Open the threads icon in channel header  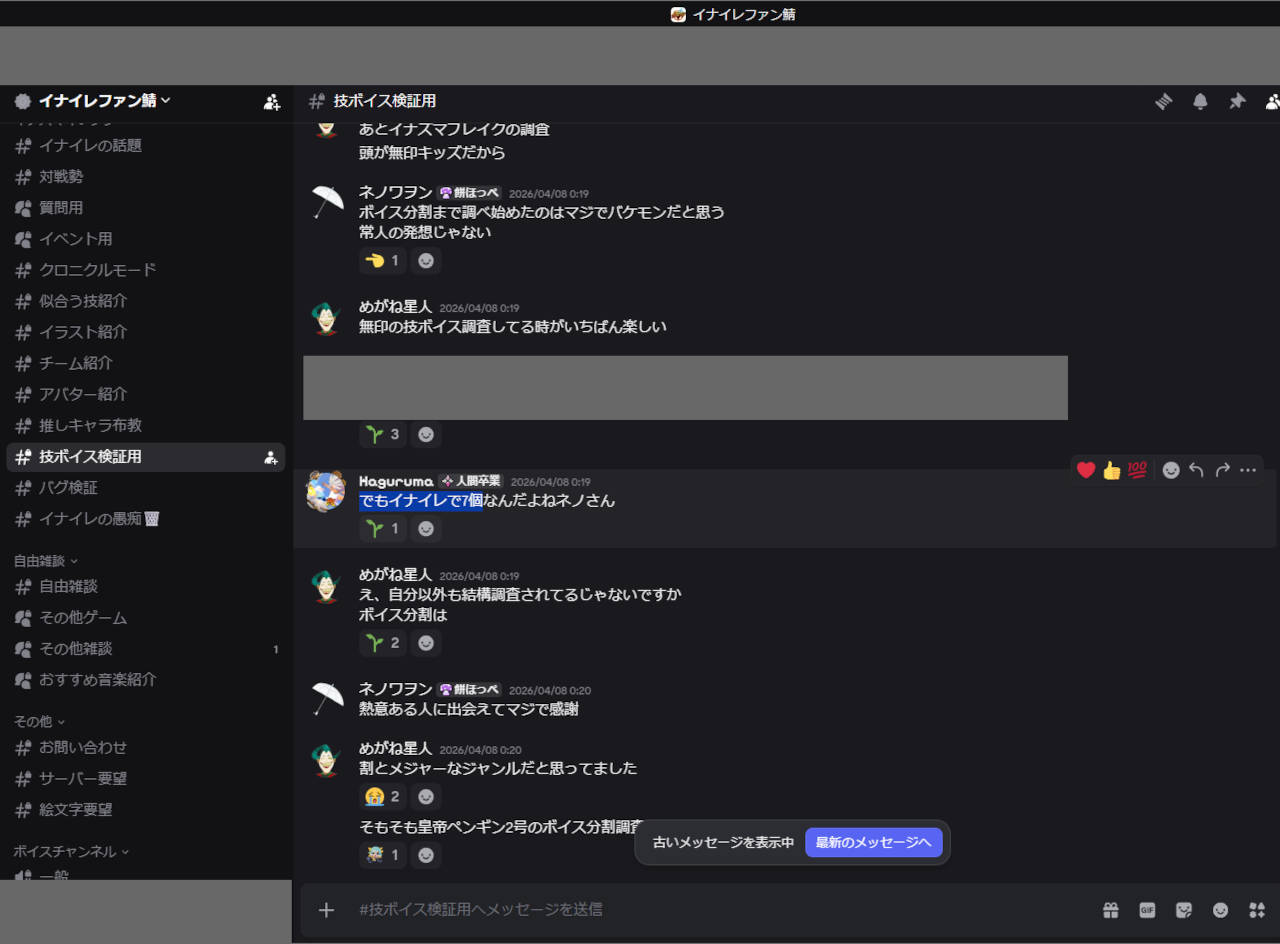[x=1163, y=101]
